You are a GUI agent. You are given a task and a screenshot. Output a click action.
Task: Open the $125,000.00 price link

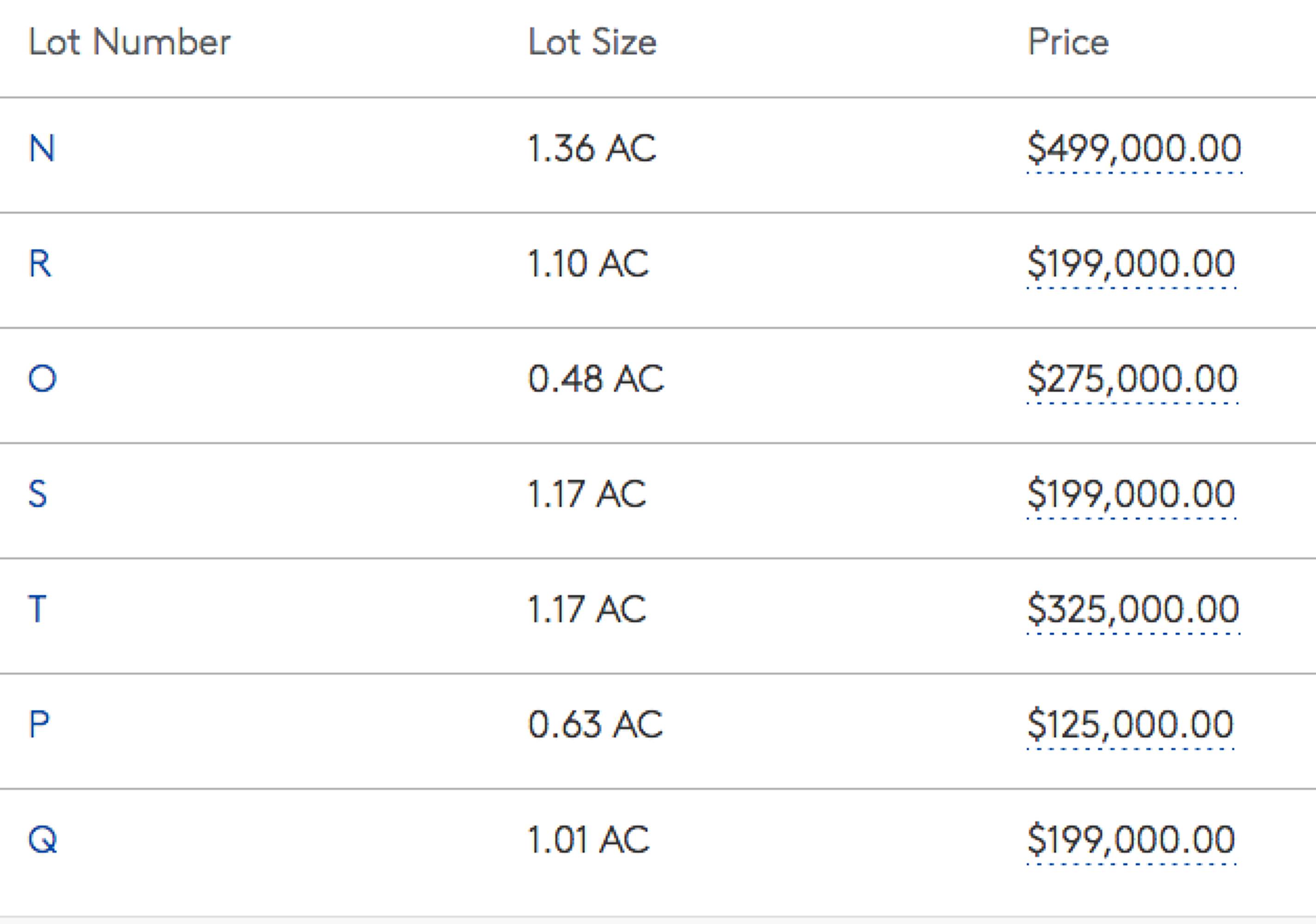[x=1130, y=724]
